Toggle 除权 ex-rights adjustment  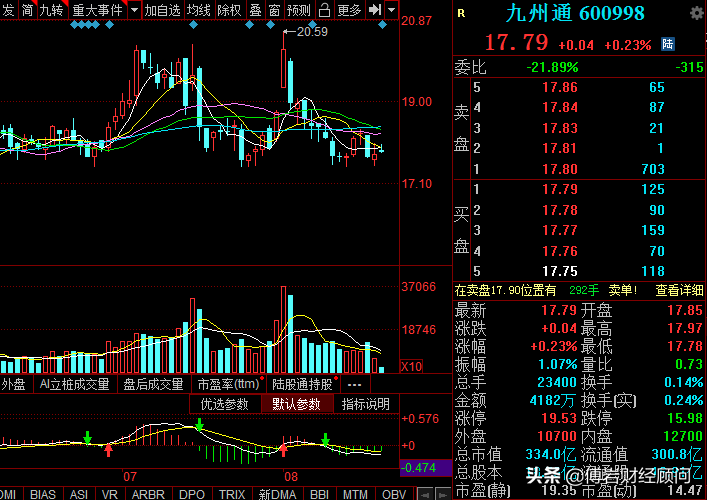tap(229, 10)
